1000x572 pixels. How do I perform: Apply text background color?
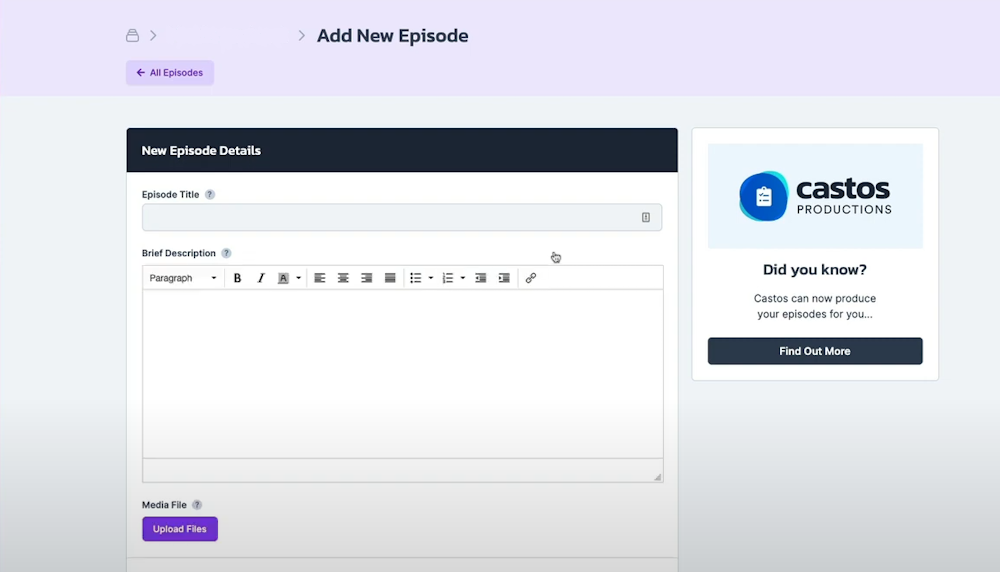coord(283,278)
